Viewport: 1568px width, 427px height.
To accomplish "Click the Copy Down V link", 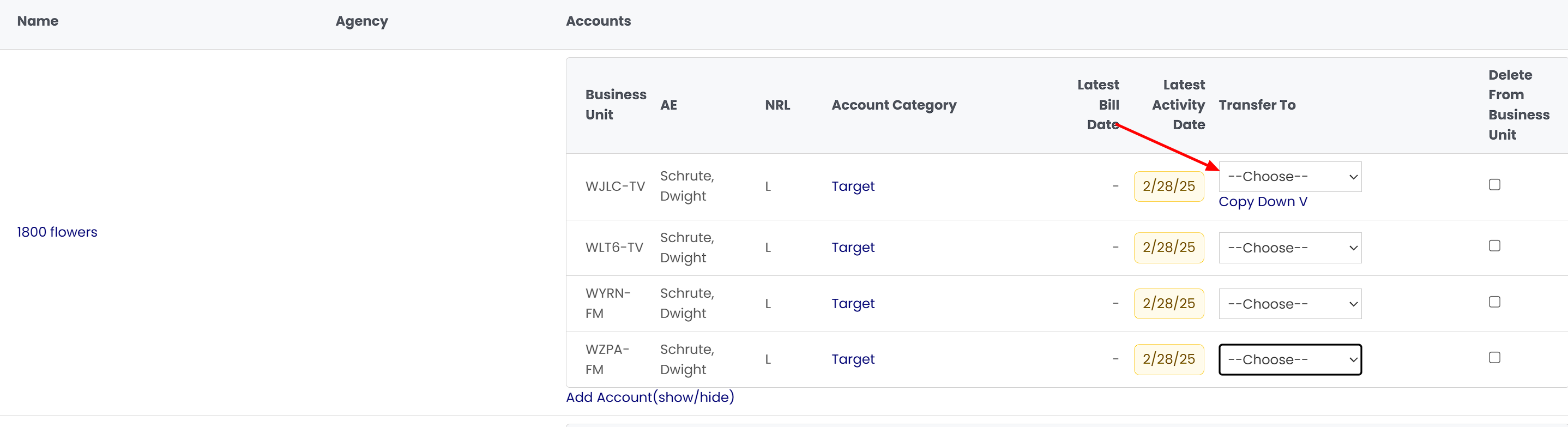I will (1263, 202).
